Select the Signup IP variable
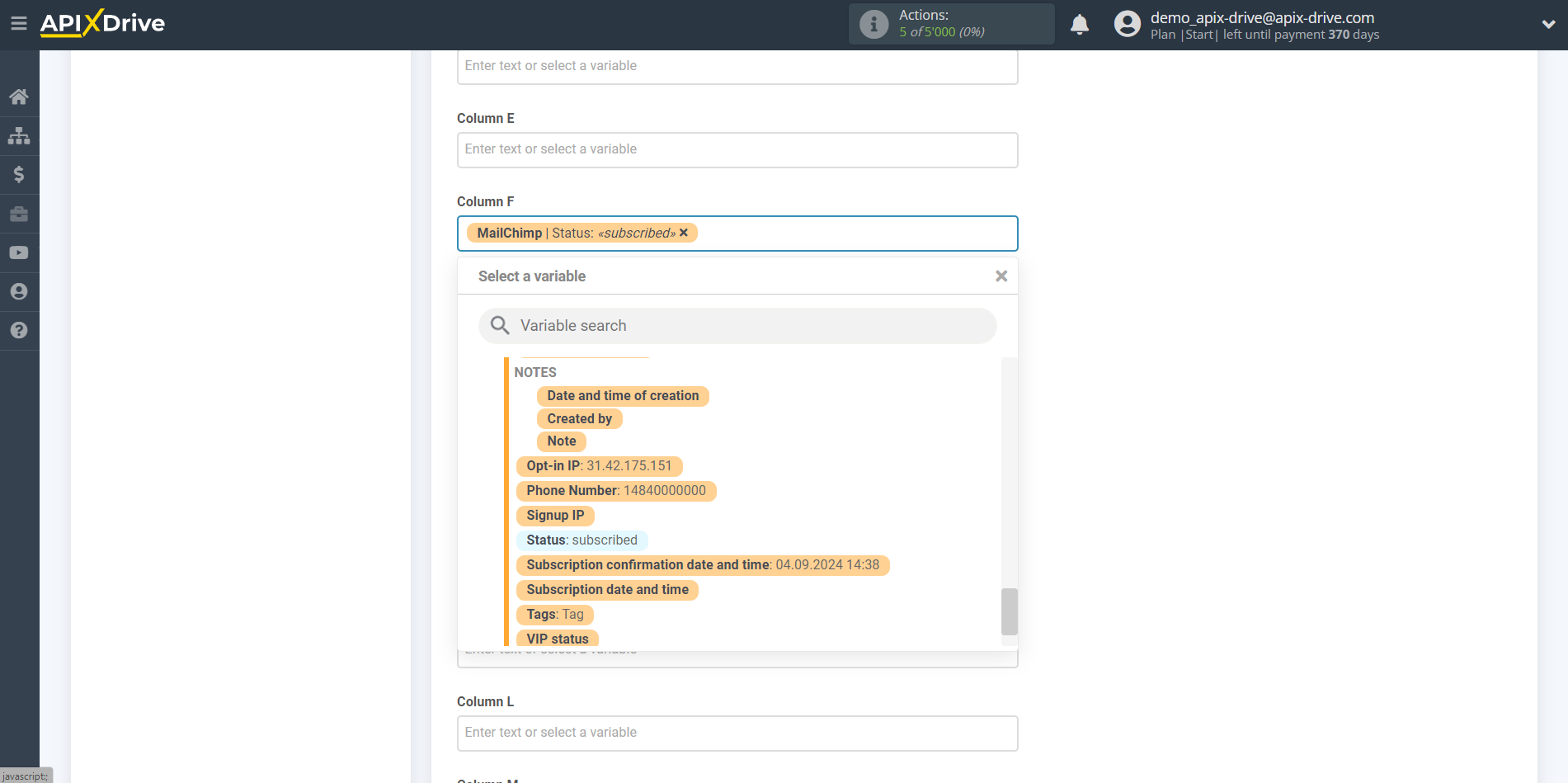 point(555,516)
